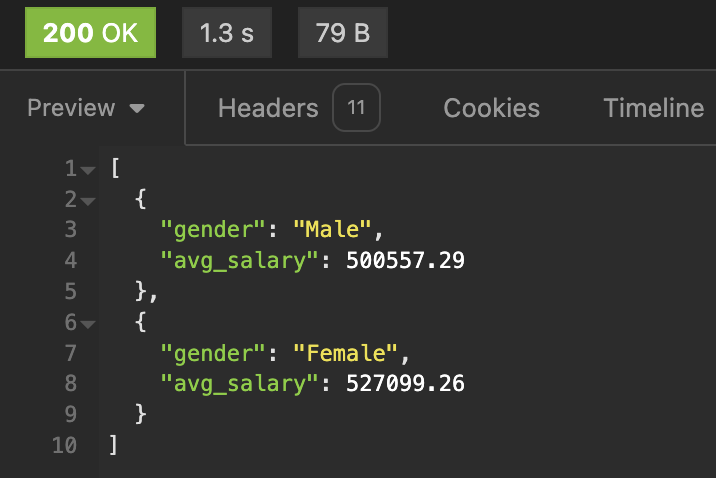This screenshot has height=478, width=716.
Task: Click line number 10 in the gutter
Action: tap(64, 445)
